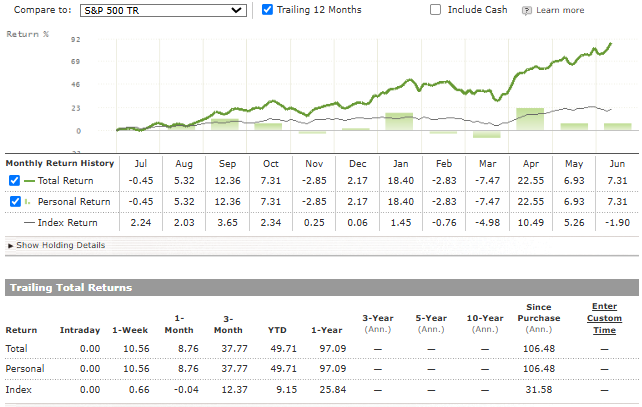Select the Index 1-Month return -0.04
Viewport: 642px width, 407px height.
coord(186,389)
